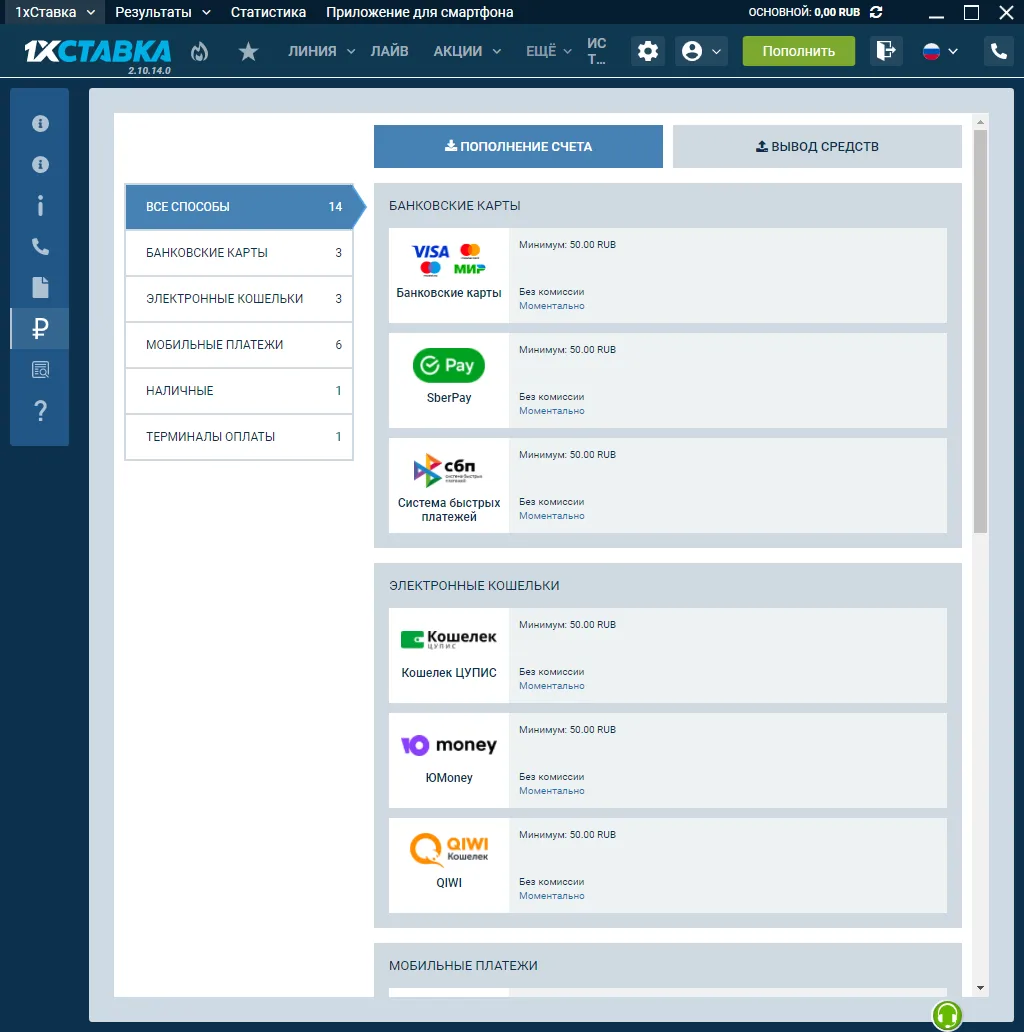
Task: Click the vertical scrollbar of the payment list
Action: (x=980, y=330)
